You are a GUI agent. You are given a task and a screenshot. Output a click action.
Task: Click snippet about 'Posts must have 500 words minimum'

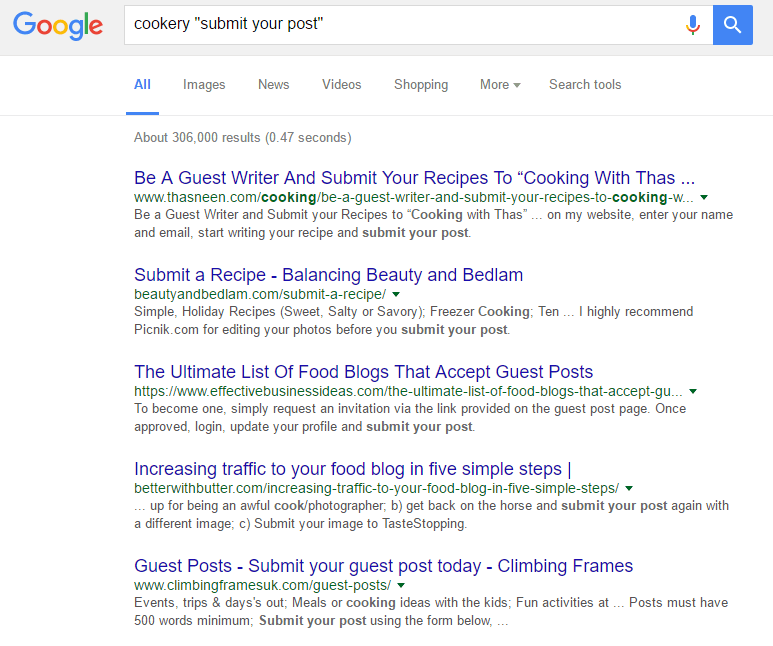click(x=431, y=611)
